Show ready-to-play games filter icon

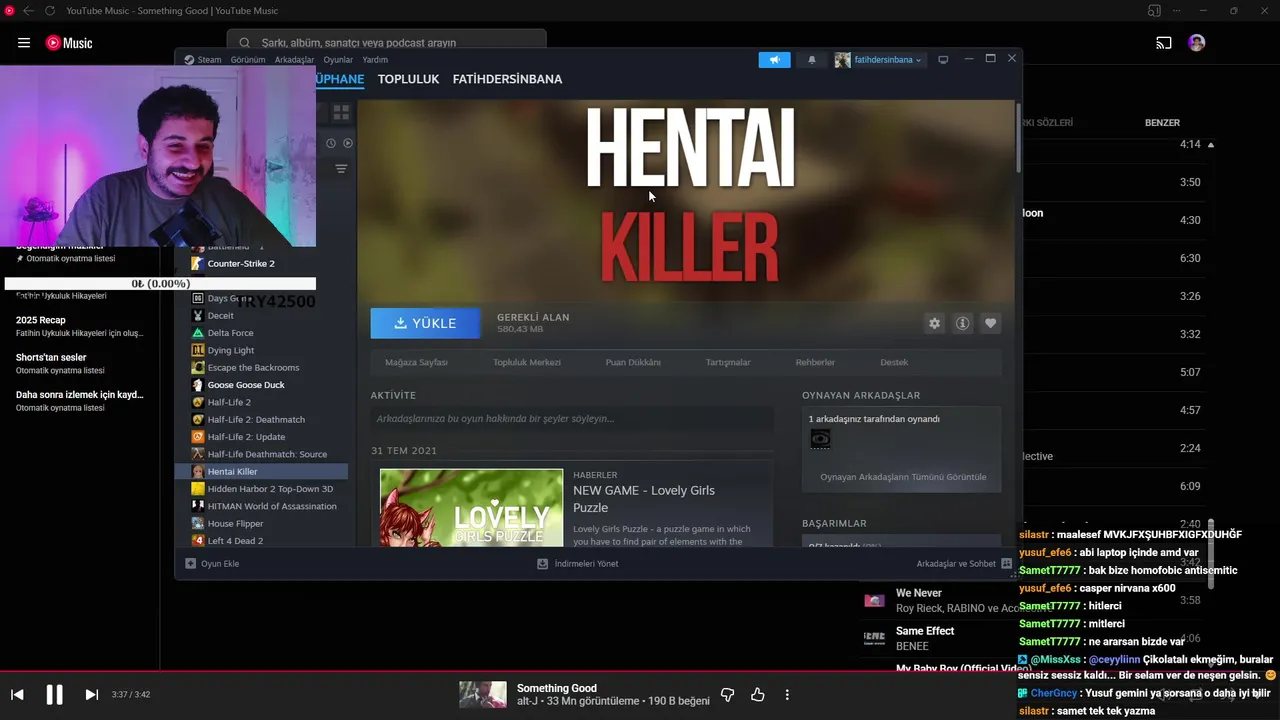point(348,143)
